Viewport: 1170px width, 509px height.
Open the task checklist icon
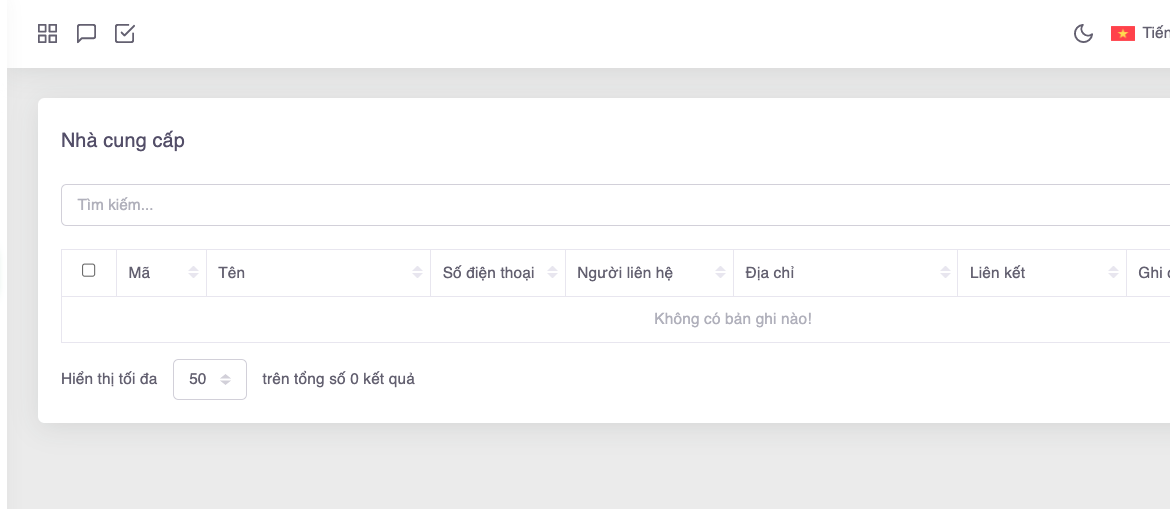point(125,34)
